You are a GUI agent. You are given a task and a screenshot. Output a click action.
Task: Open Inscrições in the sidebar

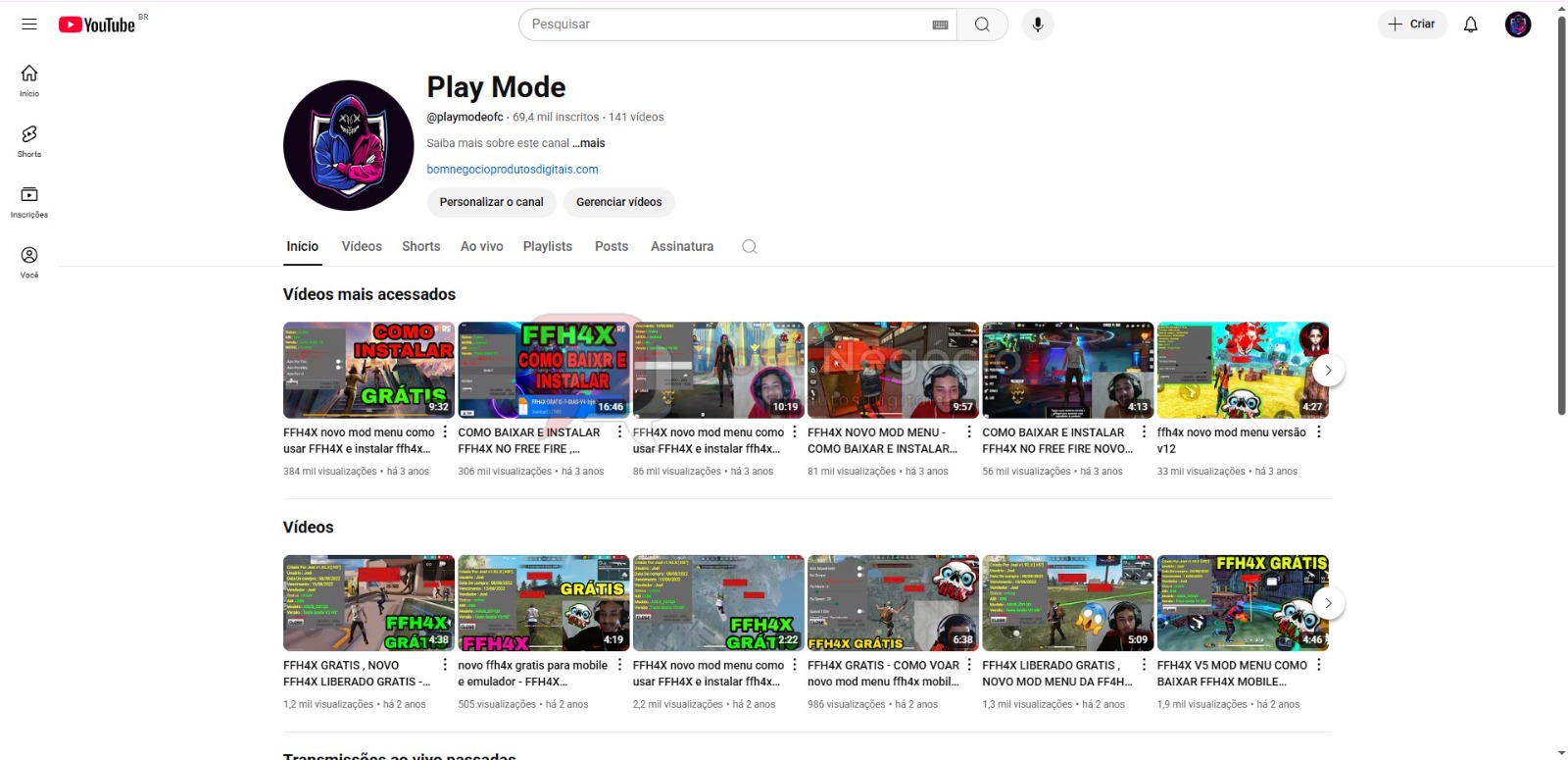29,202
